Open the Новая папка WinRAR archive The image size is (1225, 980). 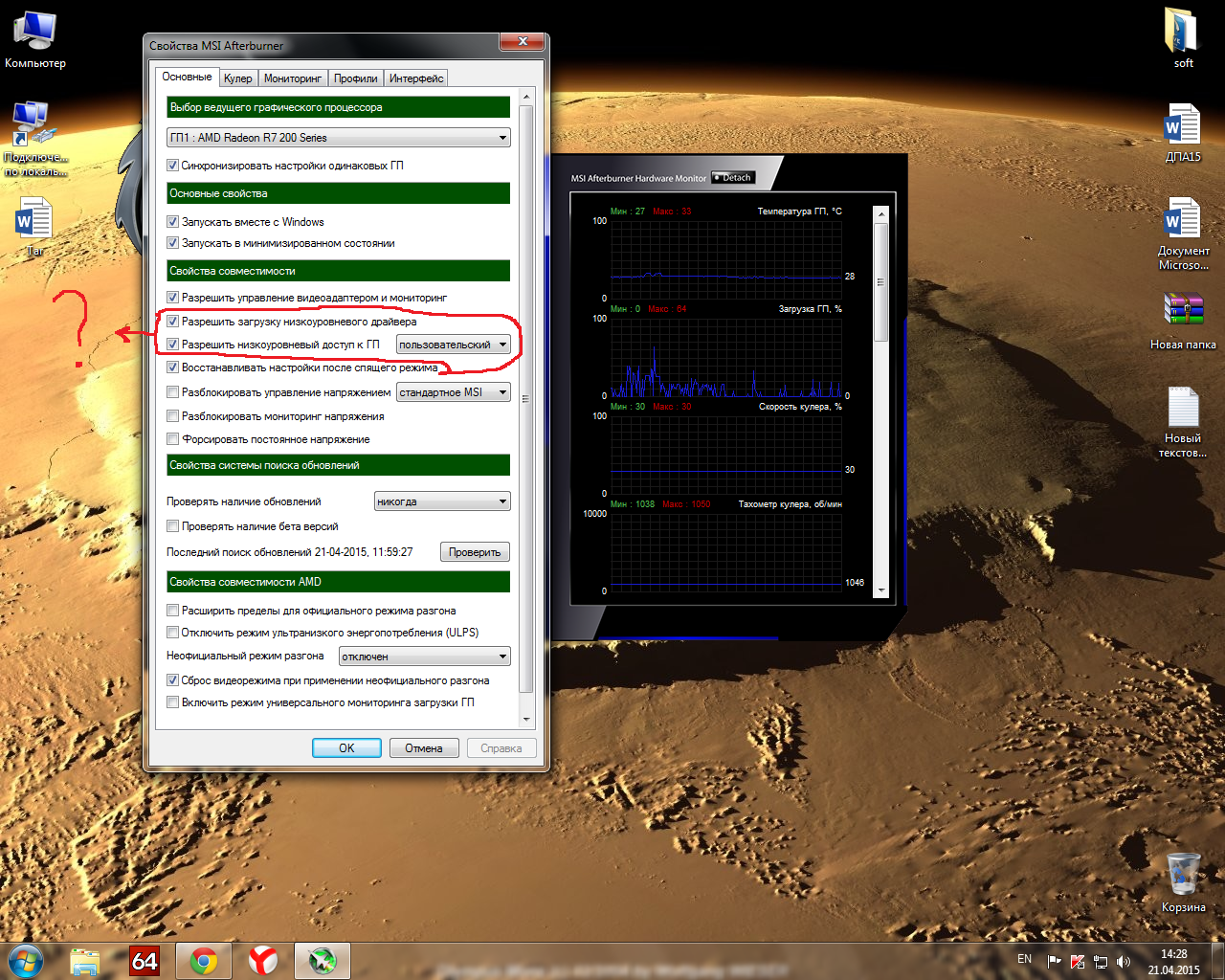click(1183, 322)
